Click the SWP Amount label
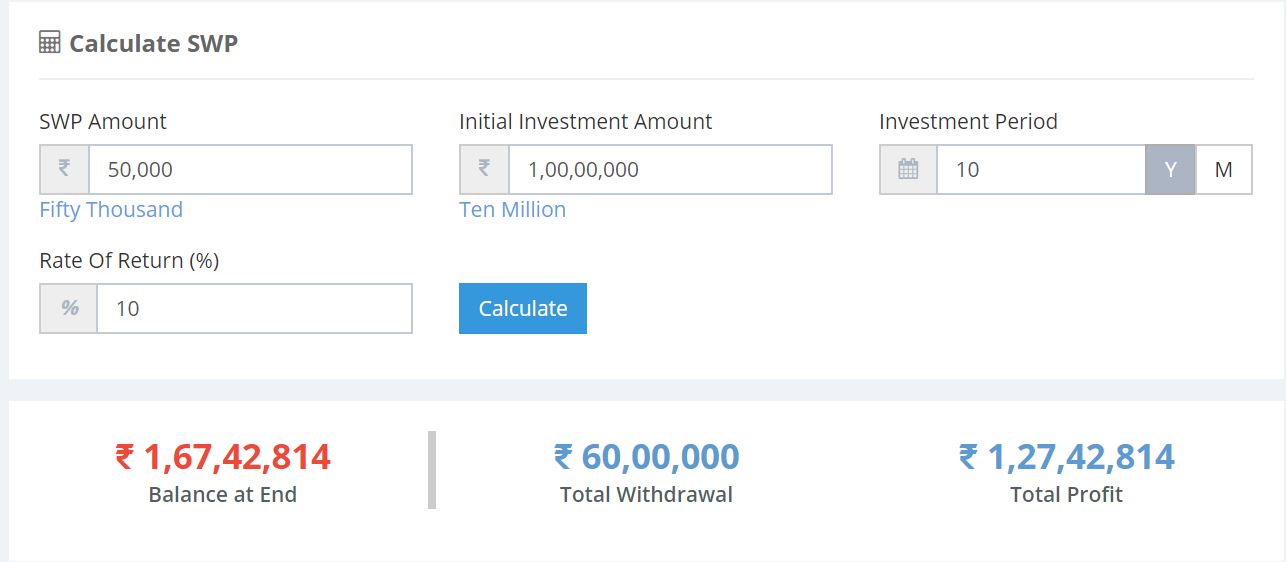 coord(103,122)
